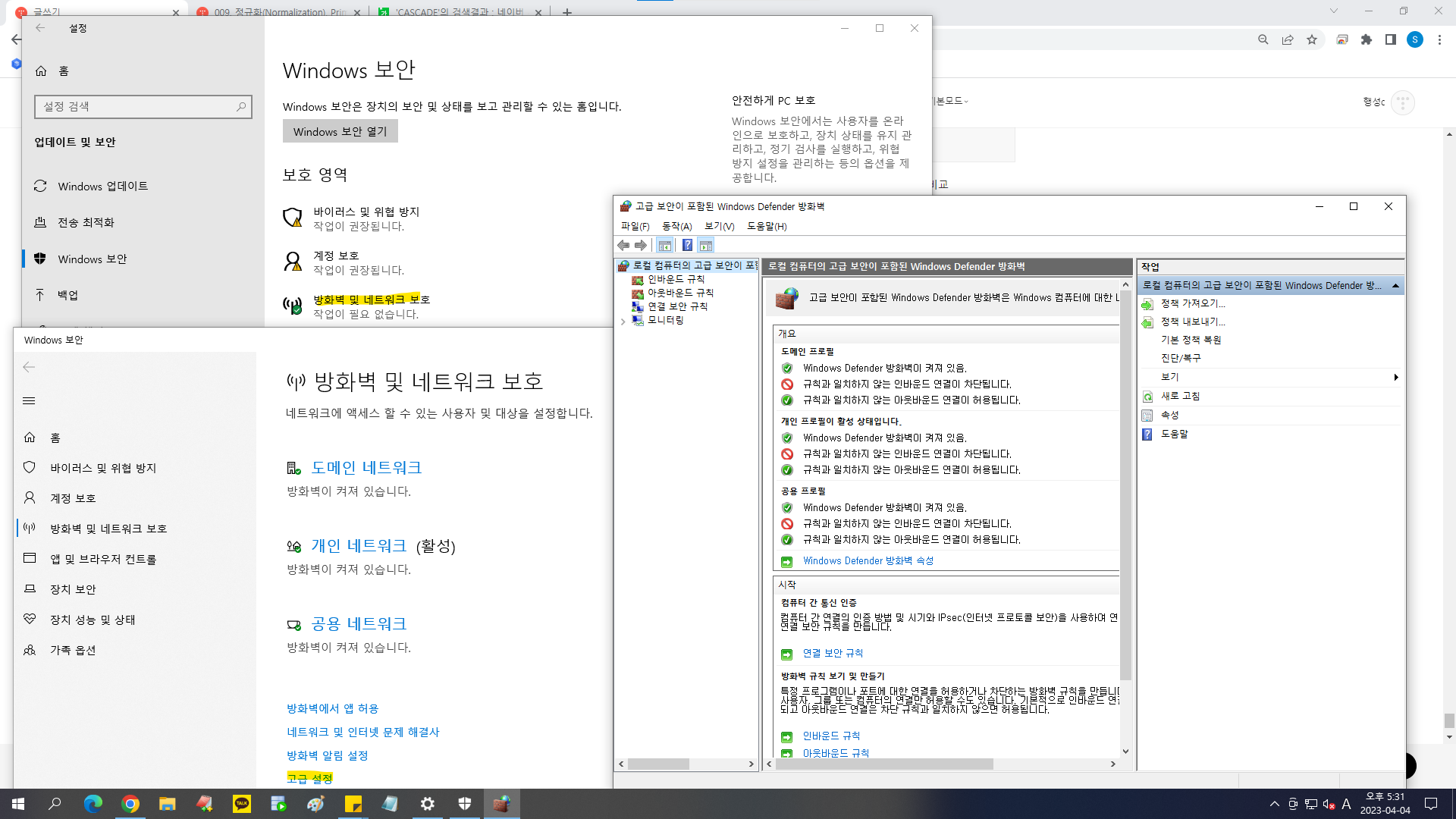Open the 보기 submenu arrow in the actions pane
Viewport: 1456px width, 819px height.
coord(1396,377)
